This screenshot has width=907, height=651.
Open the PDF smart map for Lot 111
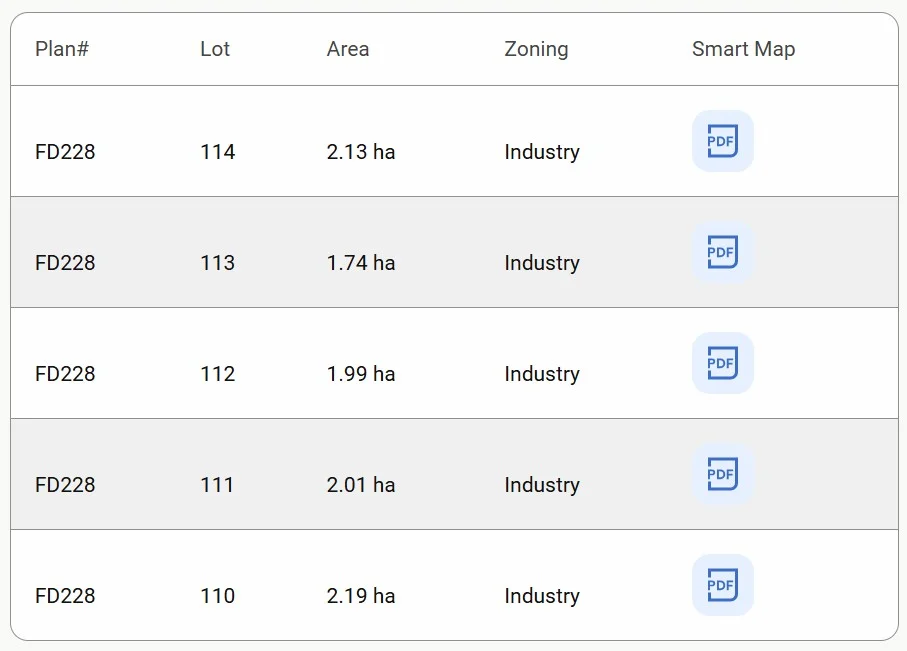click(722, 474)
